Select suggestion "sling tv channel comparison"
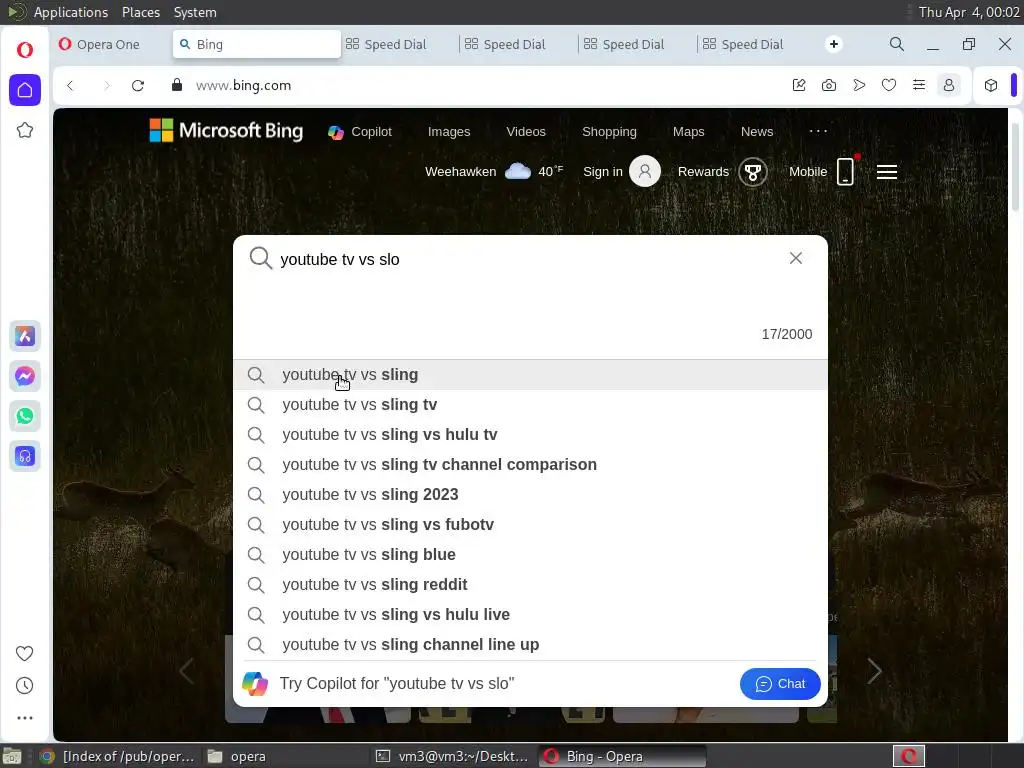Screen dimensions: 1024x768 pos(530,465)
